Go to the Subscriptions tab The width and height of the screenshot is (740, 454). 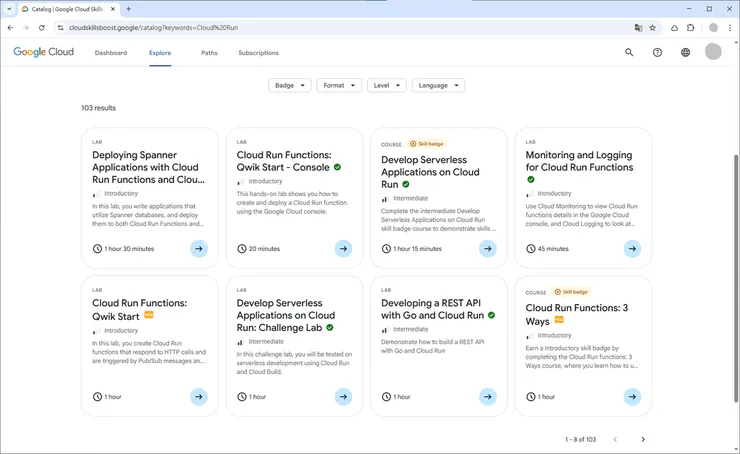pyautogui.click(x=258, y=53)
